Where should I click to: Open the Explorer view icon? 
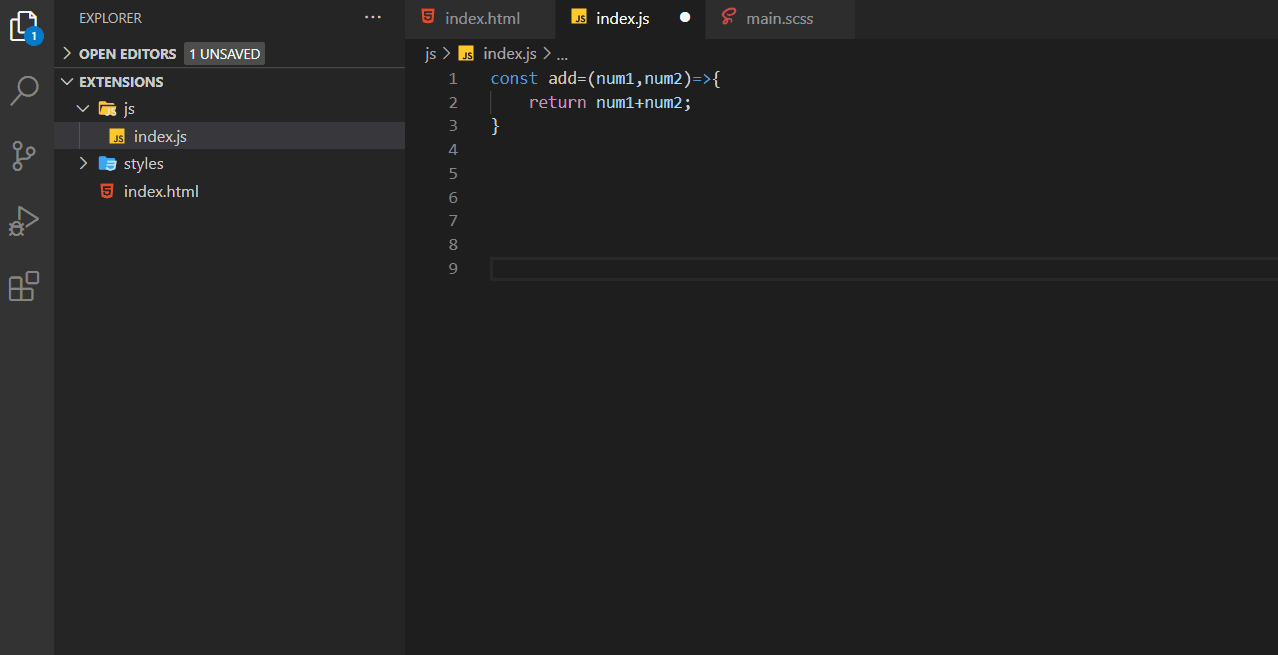[24, 25]
